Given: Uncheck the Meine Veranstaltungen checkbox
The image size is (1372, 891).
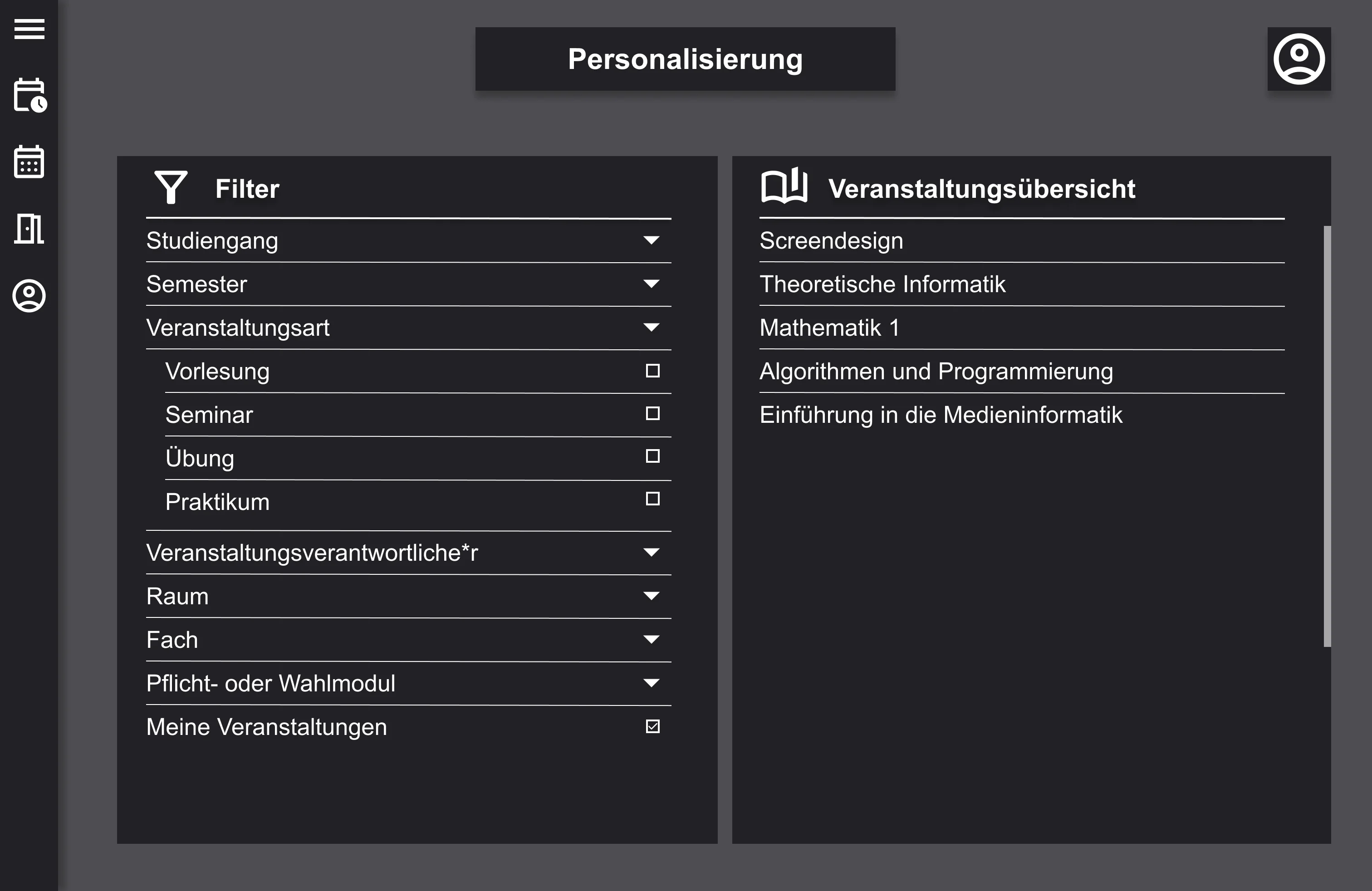Looking at the screenshot, I should 652,726.
